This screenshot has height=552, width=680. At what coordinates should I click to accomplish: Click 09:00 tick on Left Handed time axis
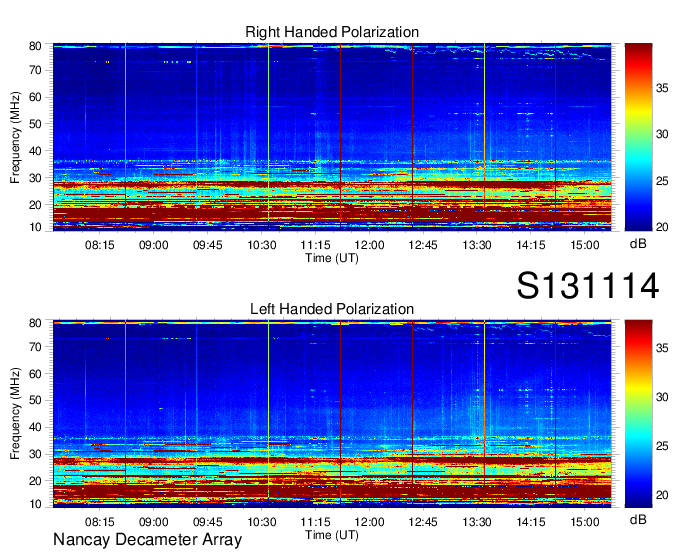coord(154,522)
